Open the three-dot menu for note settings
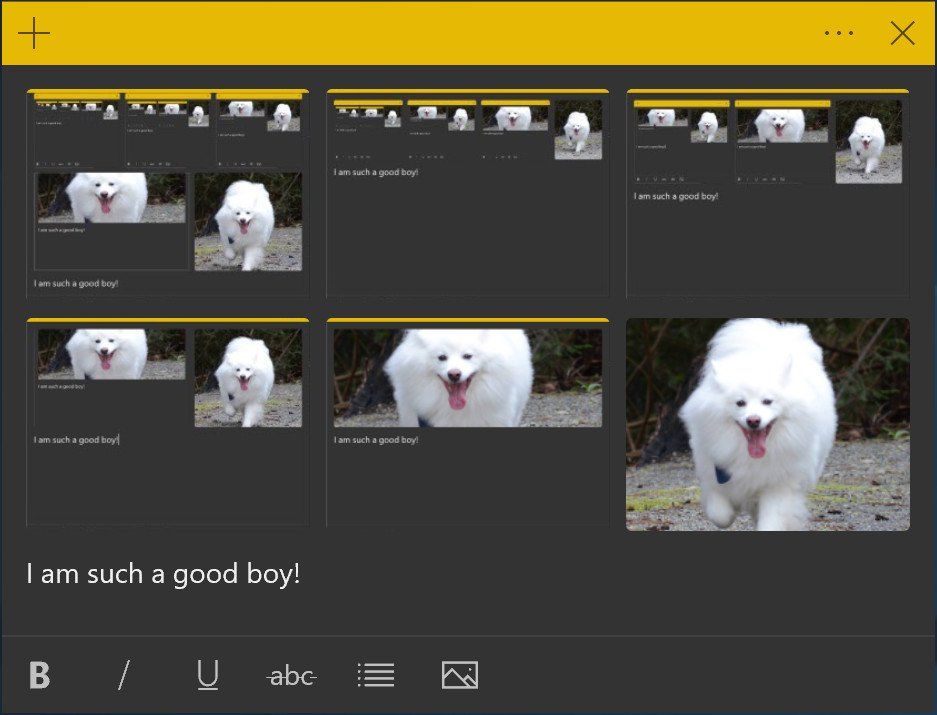 click(838, 32)
